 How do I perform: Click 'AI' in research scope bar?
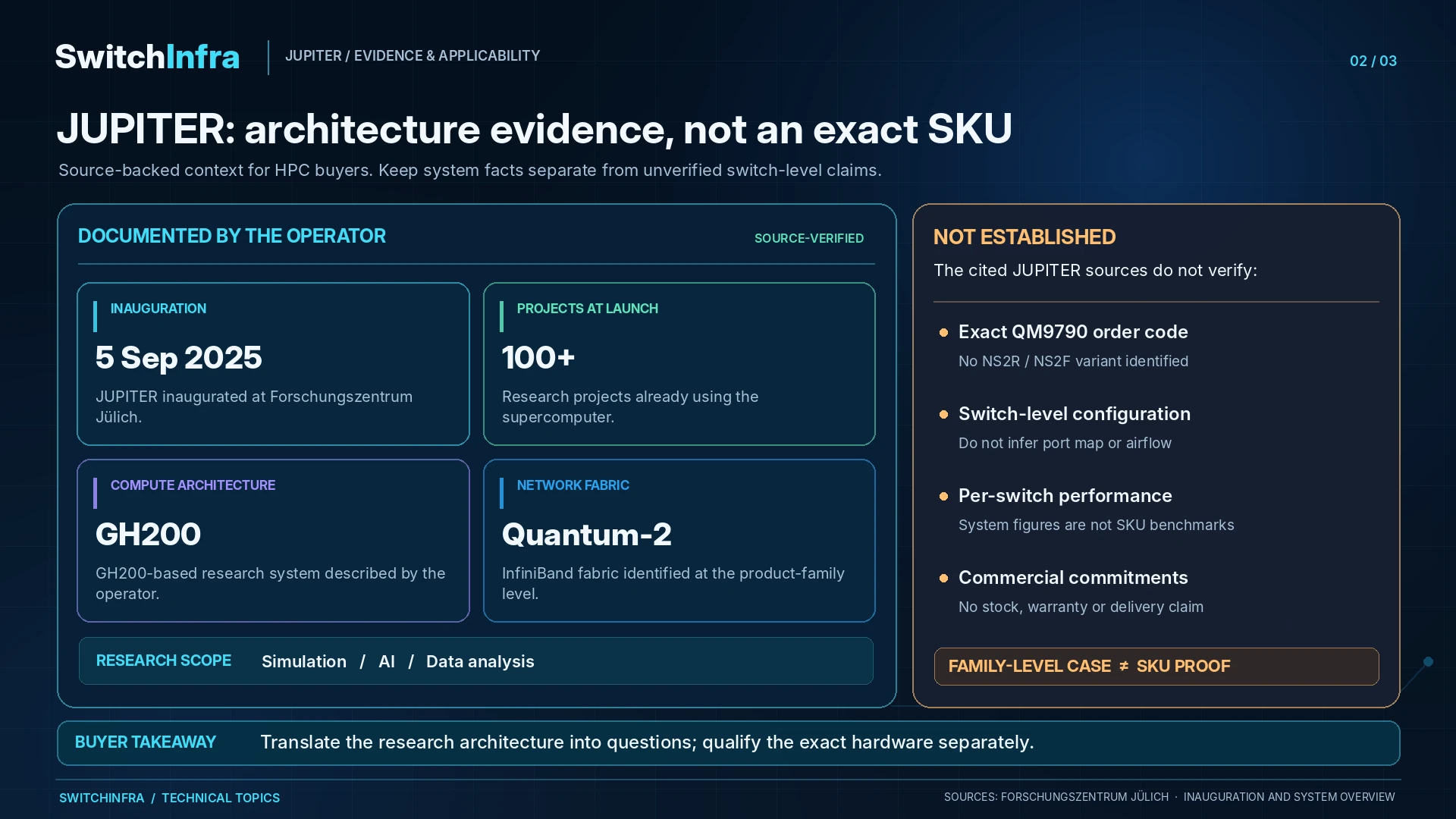pyautogui.click(x=387, y=661)
